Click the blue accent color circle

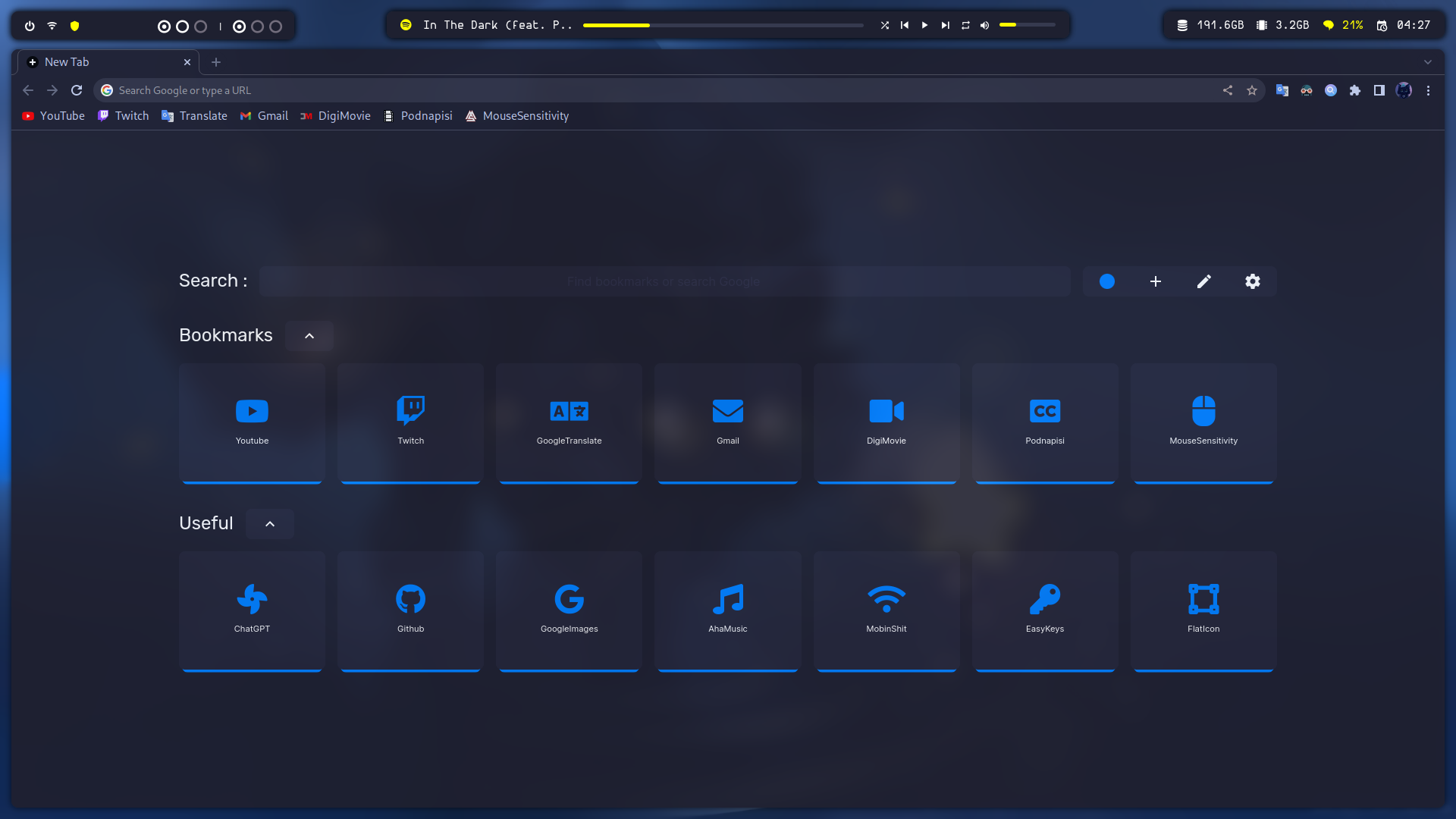[x=1106, y=281]
